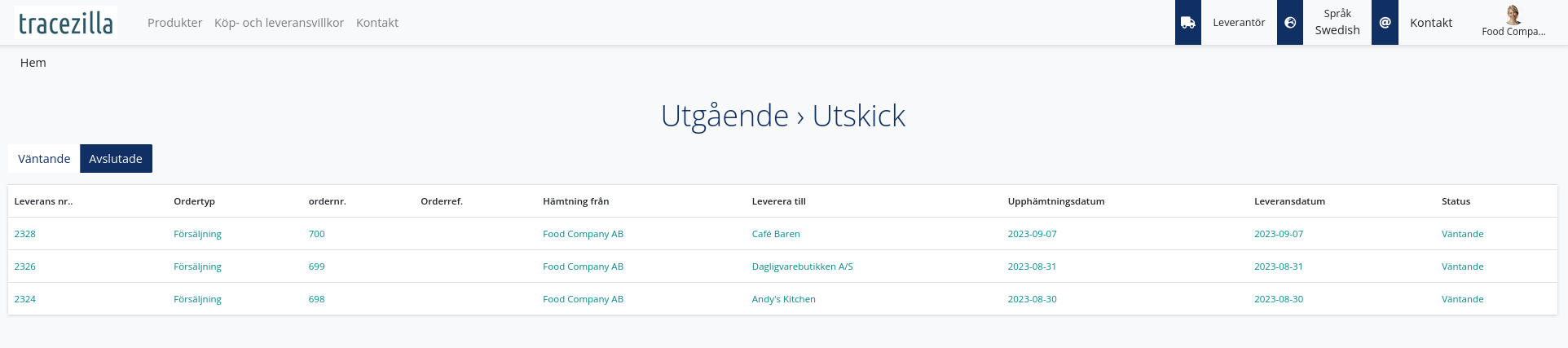The width and height of the screenshot is (1568, 348).
Task: Click the Andy's Kitchen recipient link
Action: tap(783, 299)
